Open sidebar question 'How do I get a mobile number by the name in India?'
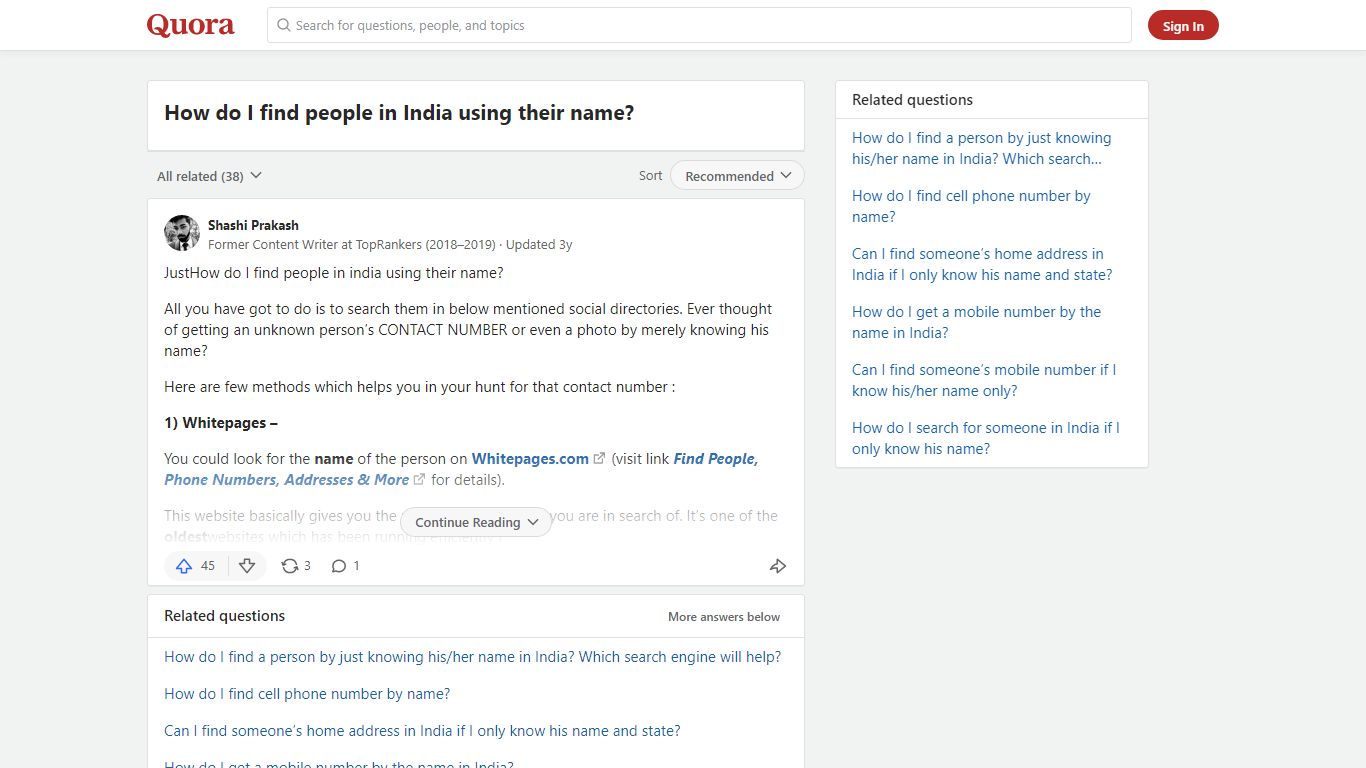This screenshot has height=768, width=1366. [x=976, y=322]
